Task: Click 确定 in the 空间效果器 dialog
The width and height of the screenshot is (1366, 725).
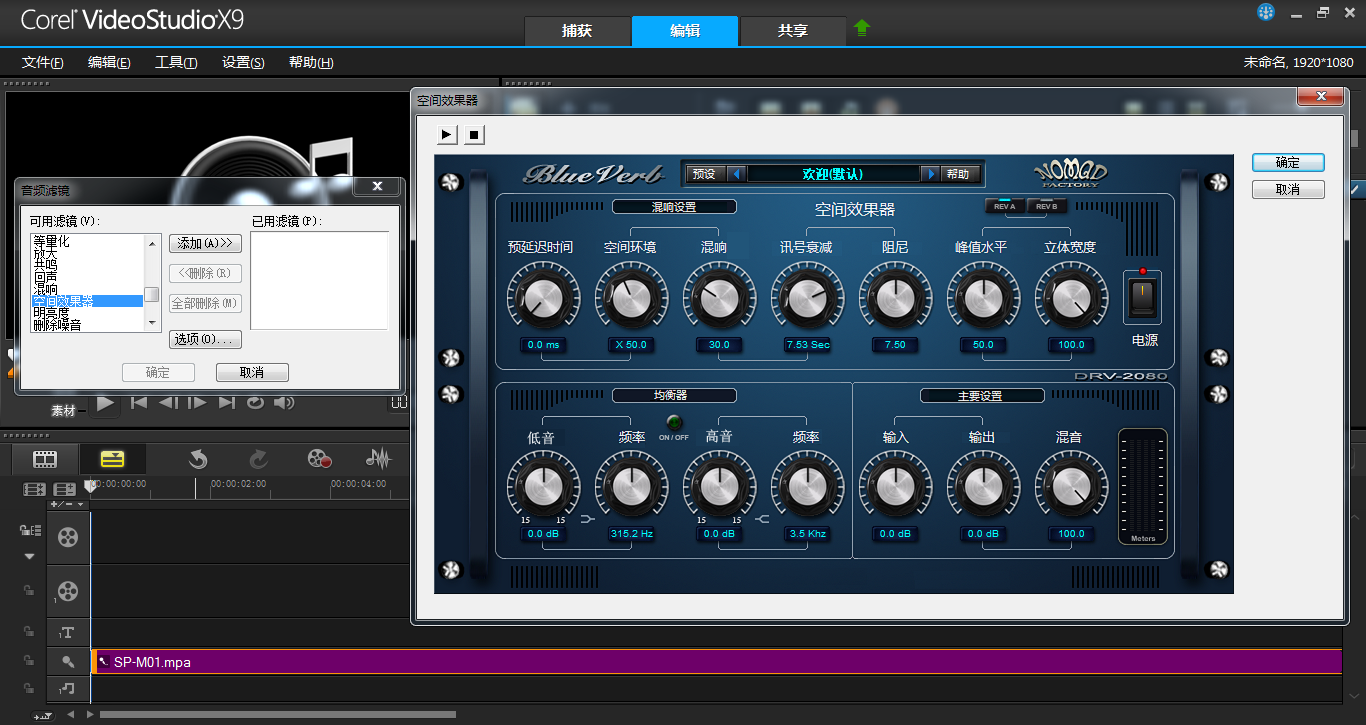Action: [x=1288, y=162]
